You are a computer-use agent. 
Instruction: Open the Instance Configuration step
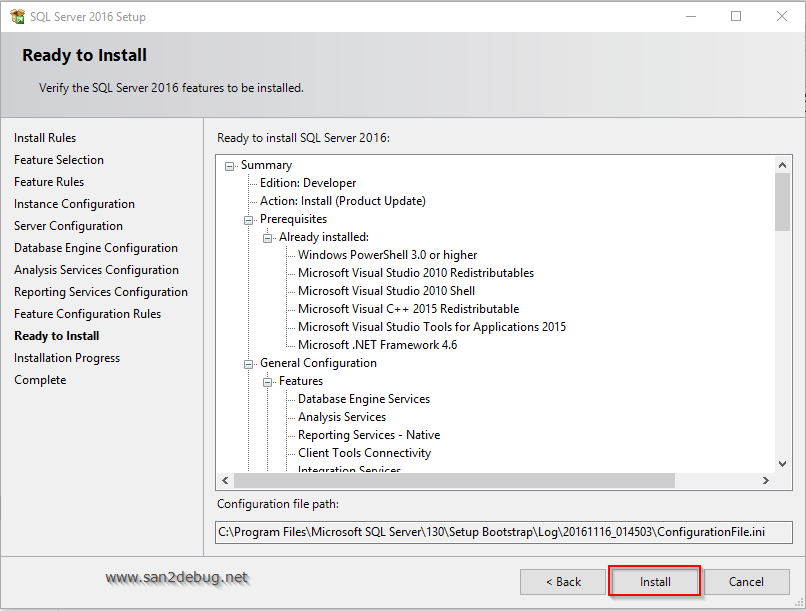pyautogui.click(x=74, y=204)
